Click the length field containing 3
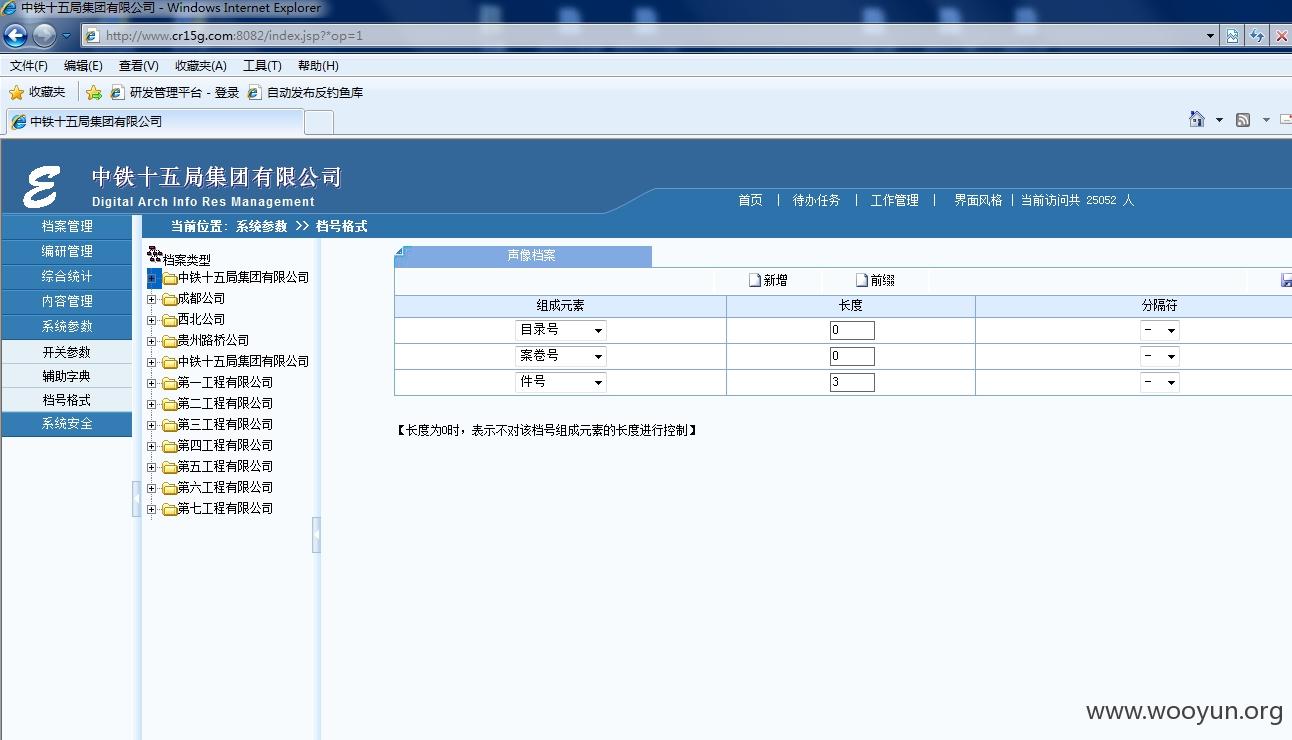The image size is (1292, 740). pos(852,382)
